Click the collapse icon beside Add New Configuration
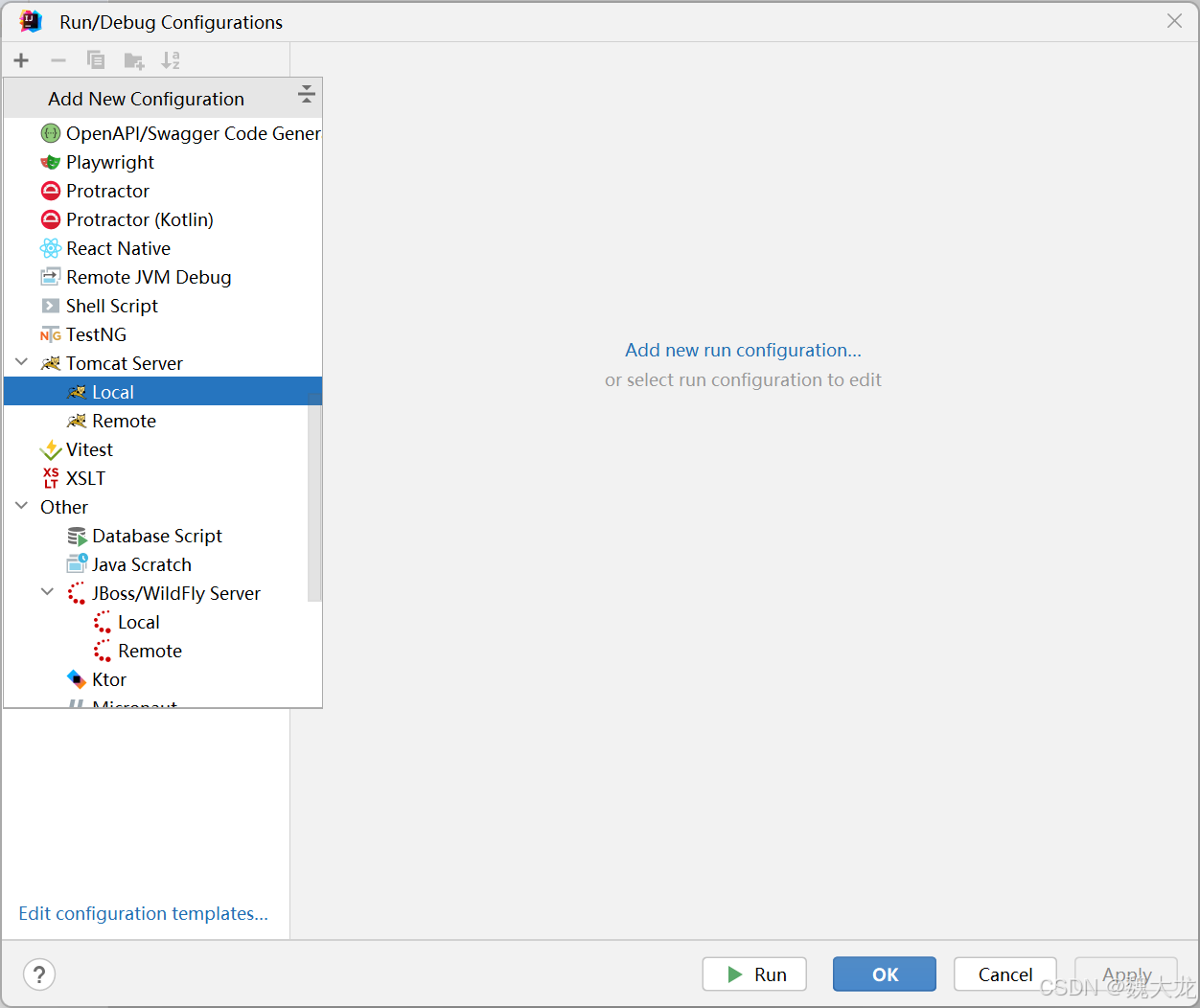 [307, 94]
